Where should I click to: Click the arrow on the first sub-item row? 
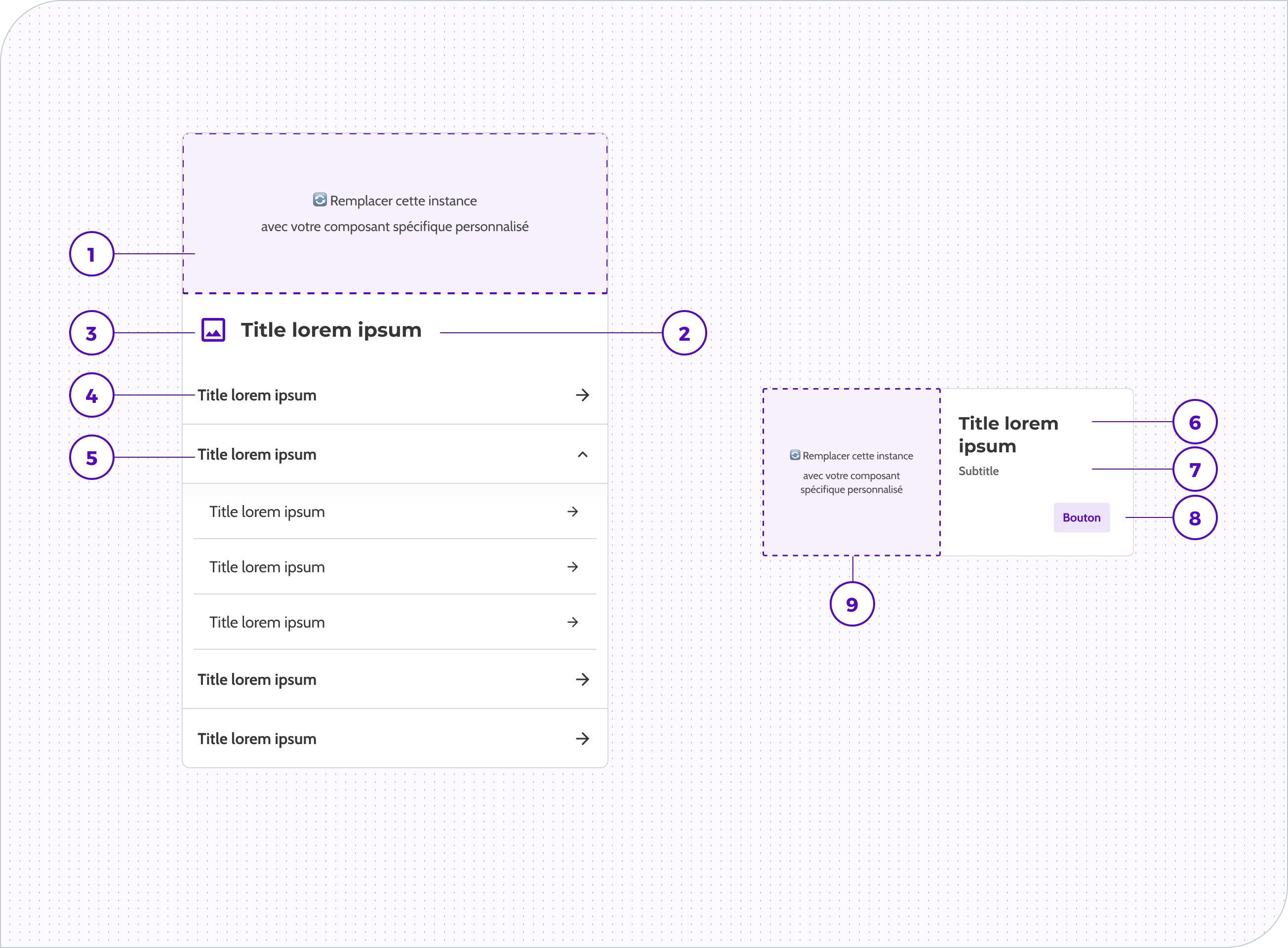tap(572, 512)
